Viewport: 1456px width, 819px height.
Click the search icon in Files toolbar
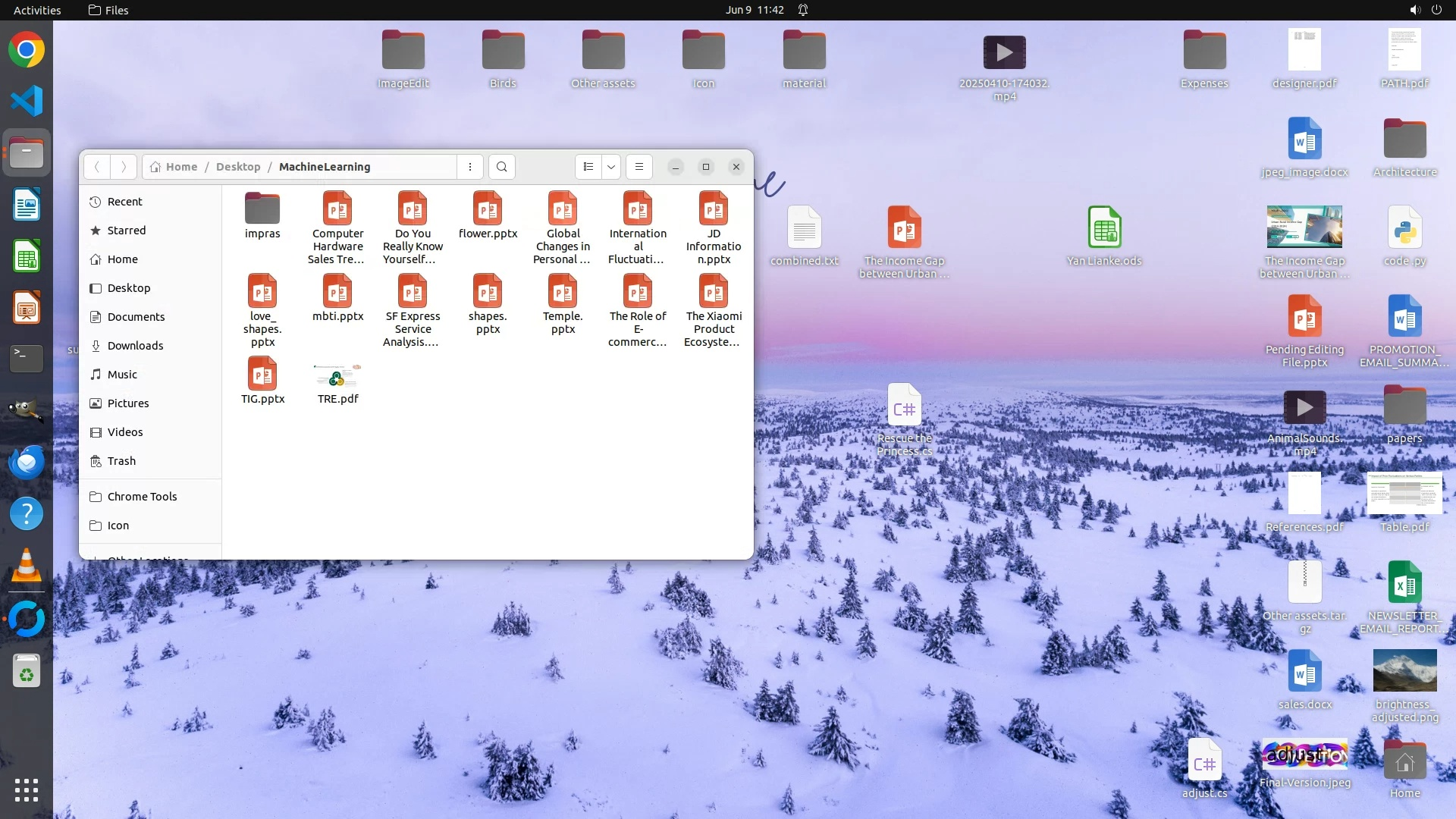(x=501, y=167)
